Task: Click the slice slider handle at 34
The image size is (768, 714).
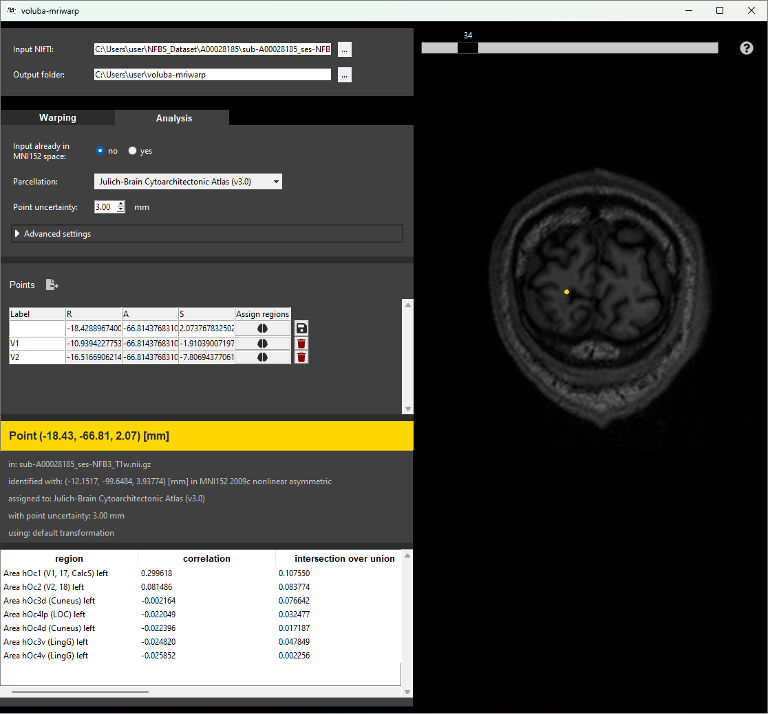Action: [x=467, y=47]
